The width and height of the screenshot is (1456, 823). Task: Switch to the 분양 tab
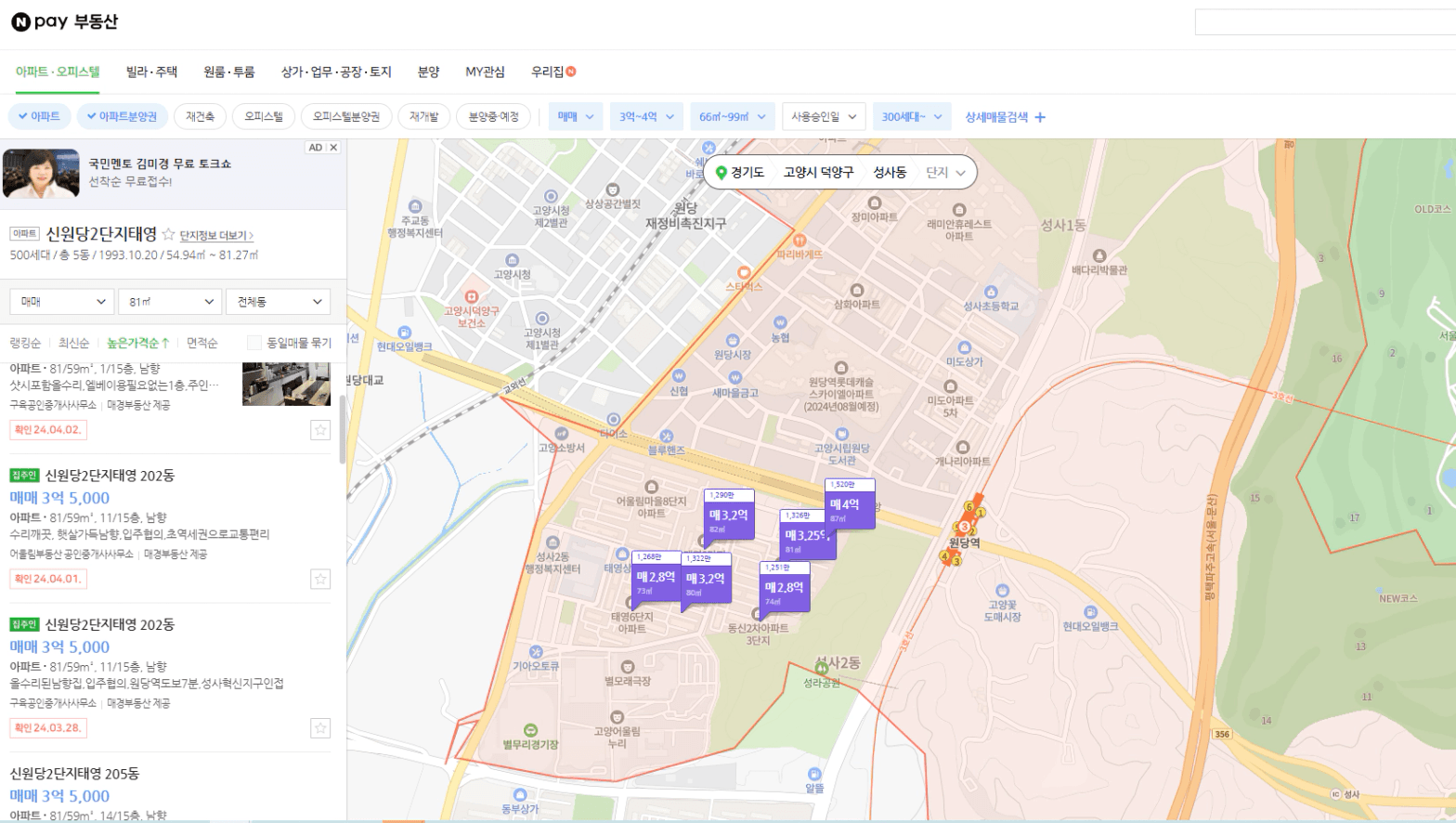pyautogui.click(x=428, y=72)
